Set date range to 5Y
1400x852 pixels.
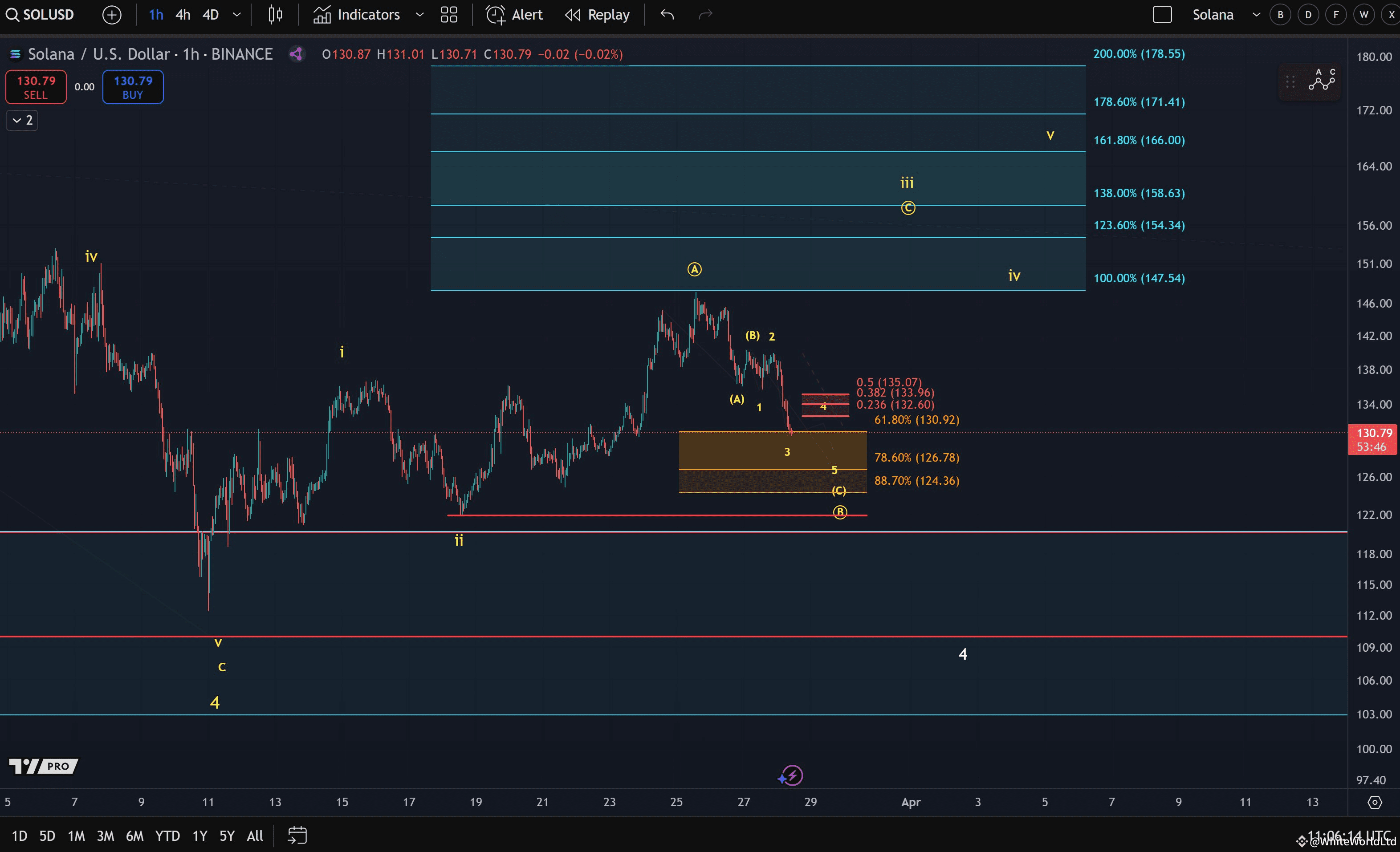227,836
